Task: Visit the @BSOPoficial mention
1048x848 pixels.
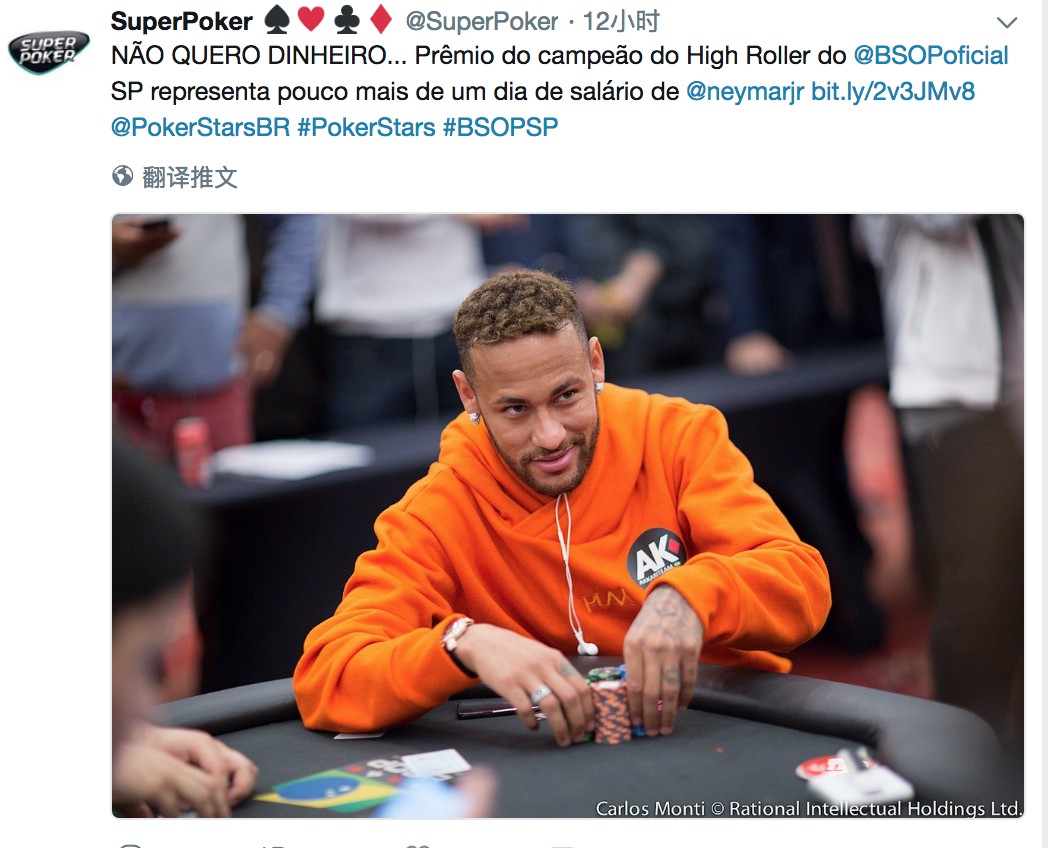Action: coord(930,55)
